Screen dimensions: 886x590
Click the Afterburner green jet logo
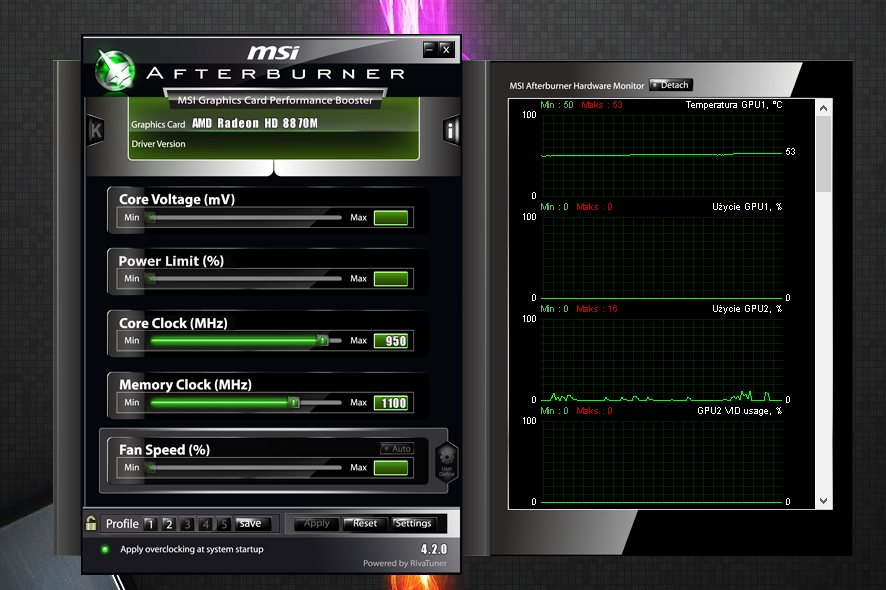tap(116, 71)
